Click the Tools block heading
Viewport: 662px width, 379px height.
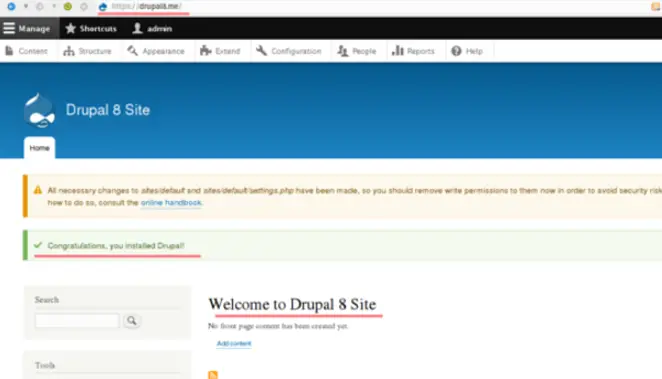[x=45, y=365]
